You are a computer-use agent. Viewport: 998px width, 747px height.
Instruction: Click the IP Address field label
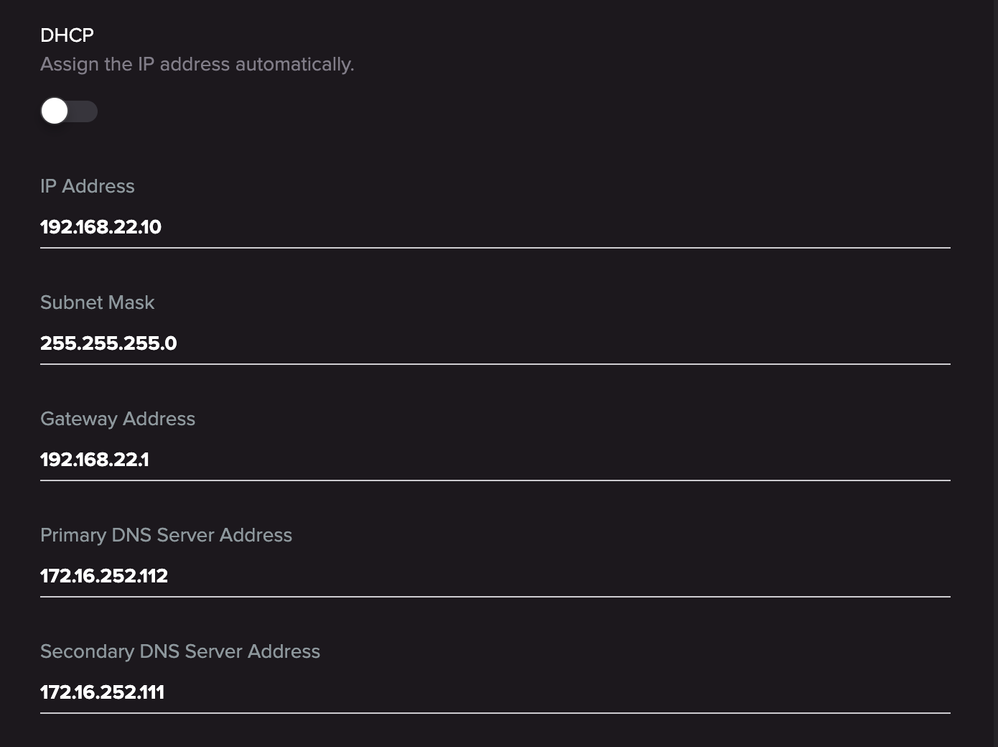[87, 186]
